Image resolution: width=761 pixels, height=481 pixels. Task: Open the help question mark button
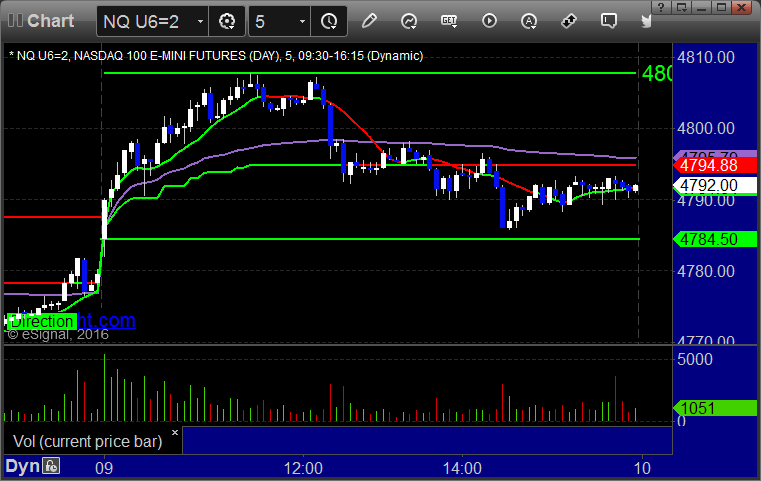pyautogui.click(x=661, y=7)
